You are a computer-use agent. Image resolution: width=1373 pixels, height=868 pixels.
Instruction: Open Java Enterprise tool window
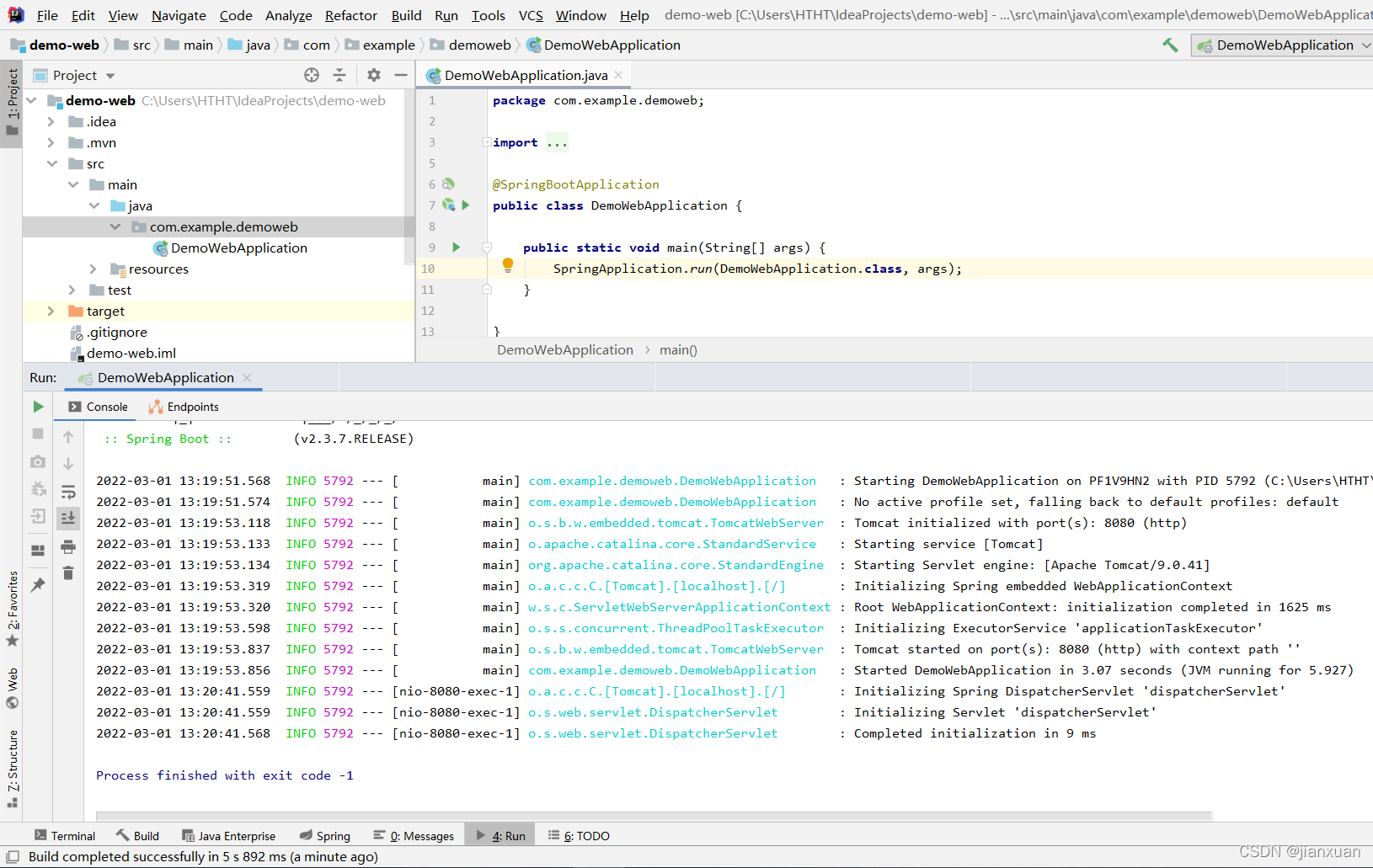click(228, 836)
